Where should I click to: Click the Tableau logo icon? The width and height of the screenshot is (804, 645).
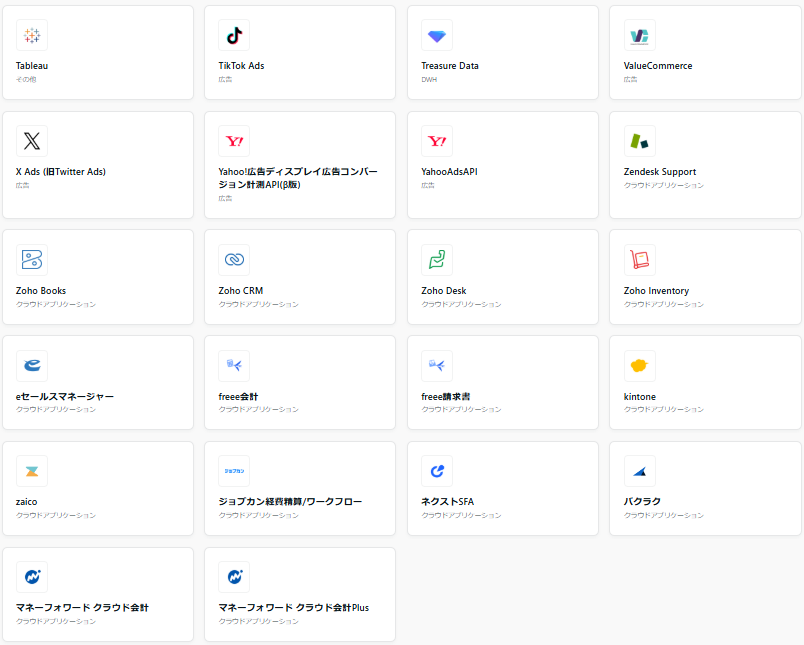click(x=32, y=35)
